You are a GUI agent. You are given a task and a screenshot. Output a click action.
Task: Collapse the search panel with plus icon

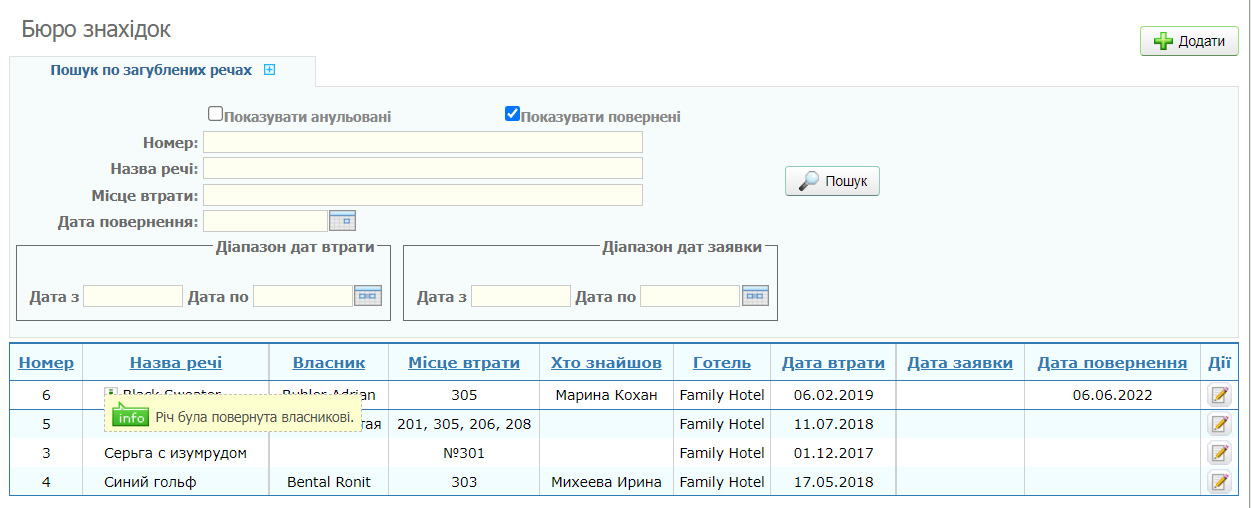[x=269, y=71]
